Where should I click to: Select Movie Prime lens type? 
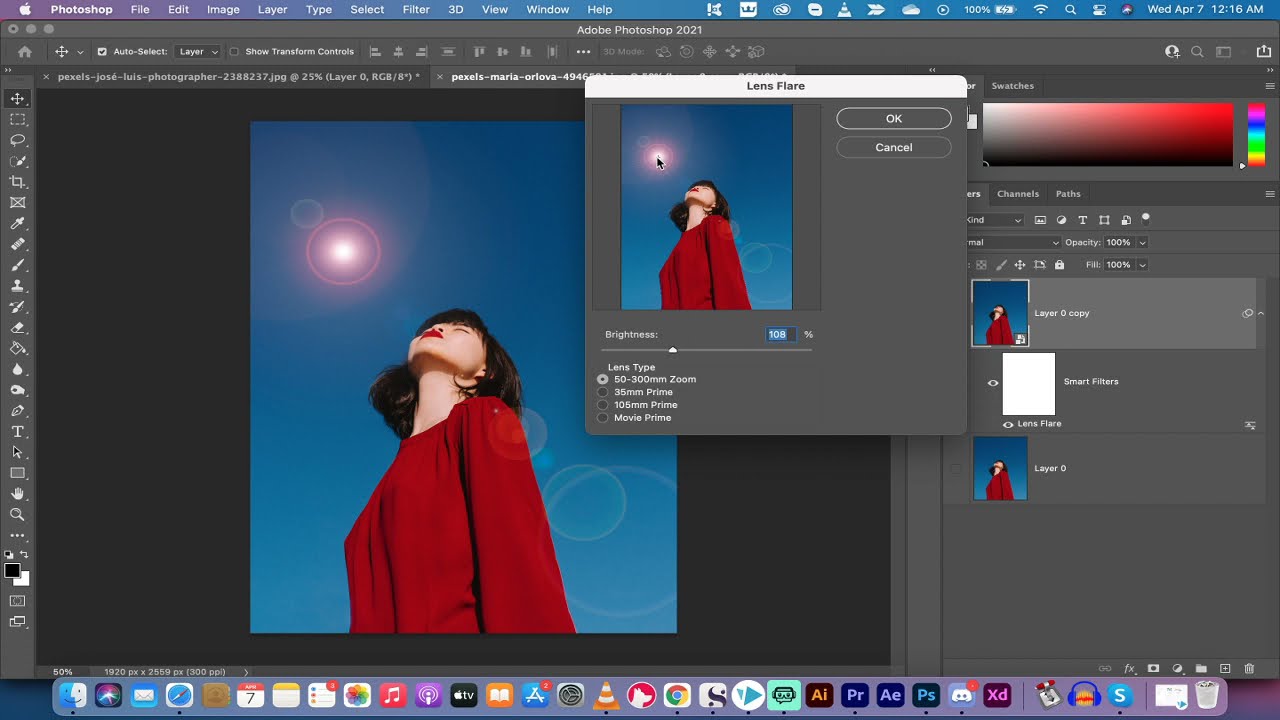pos(603,418)
